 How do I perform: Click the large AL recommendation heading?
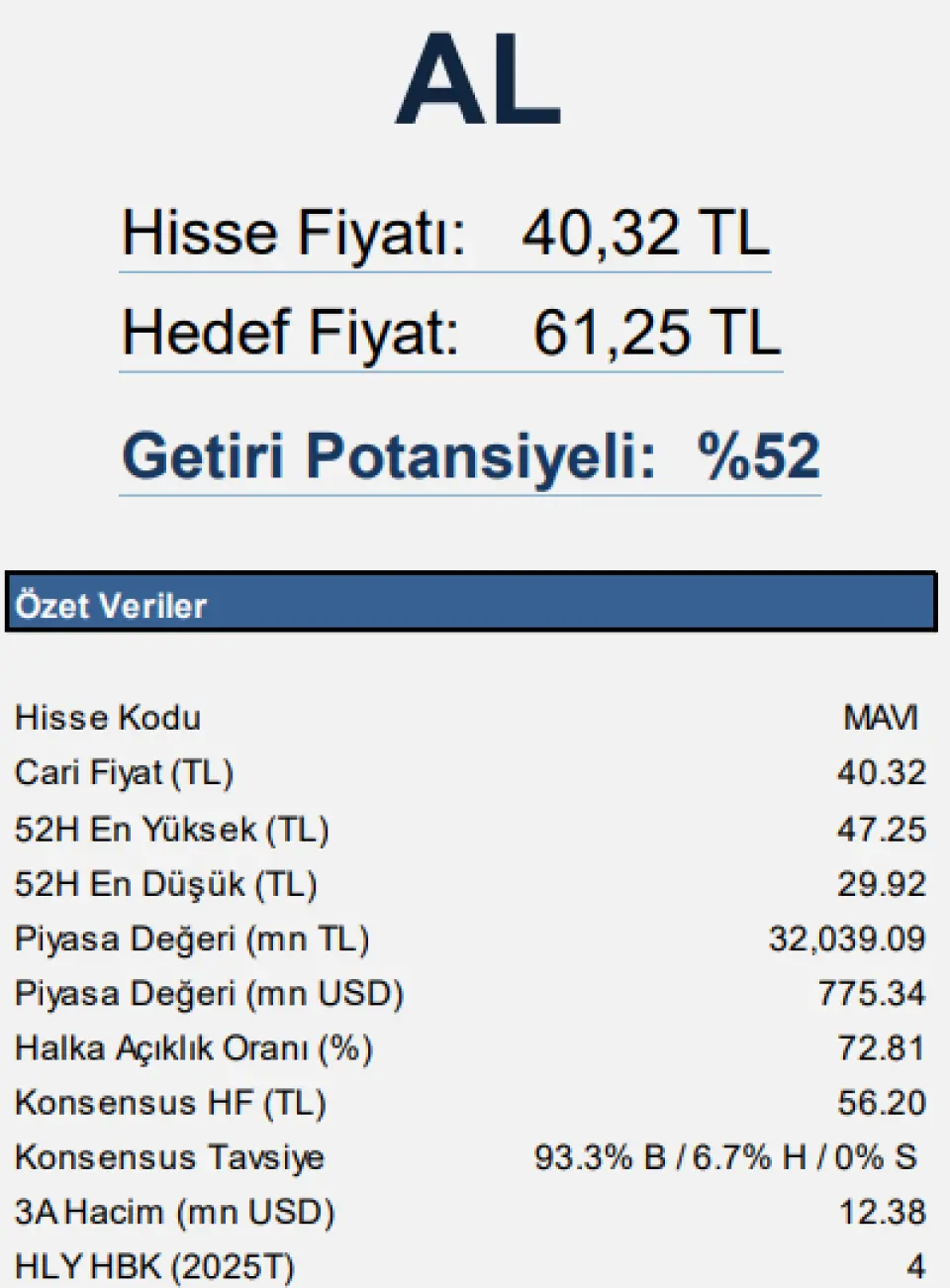tap(478, 78)
